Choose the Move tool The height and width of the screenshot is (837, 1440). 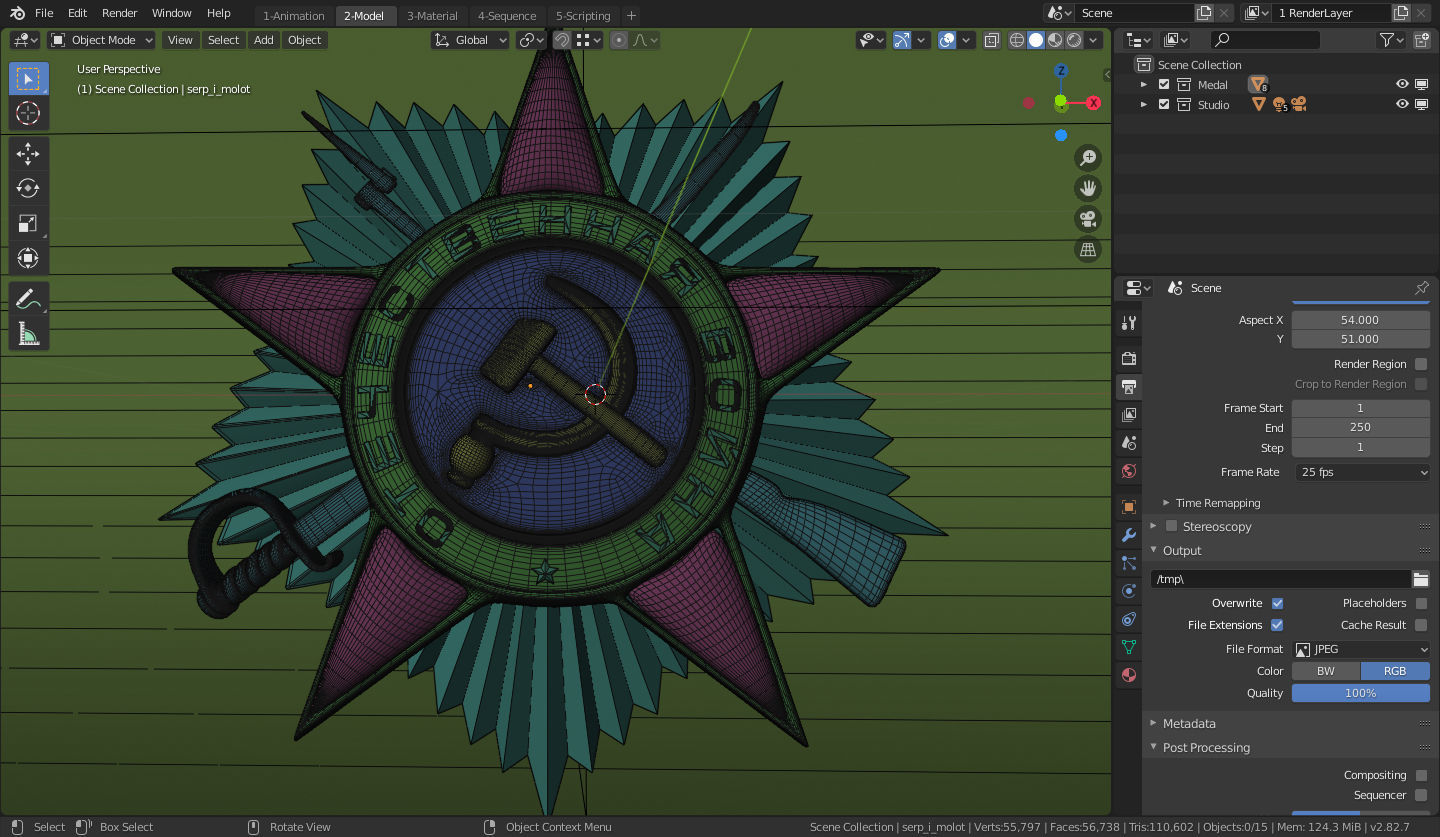28,154
